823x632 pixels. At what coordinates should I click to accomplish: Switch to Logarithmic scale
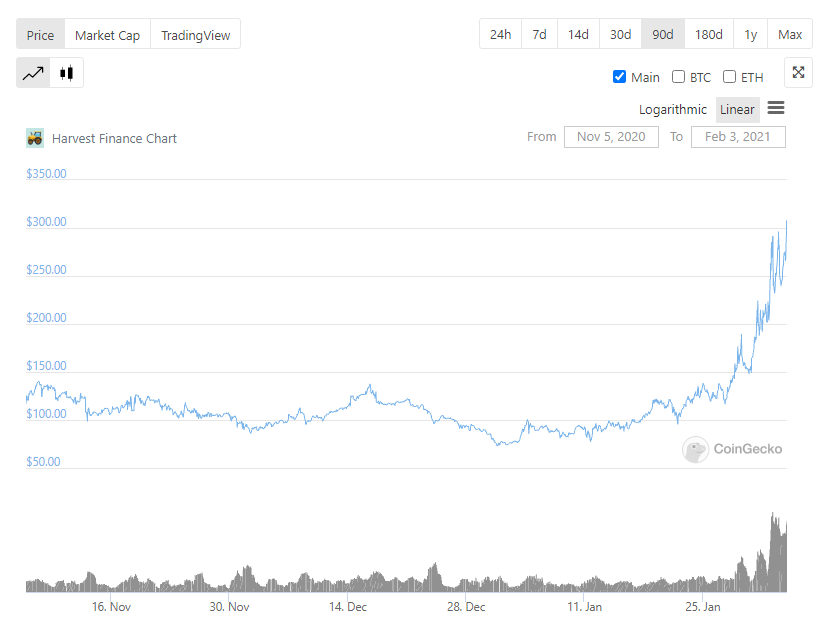673,109
